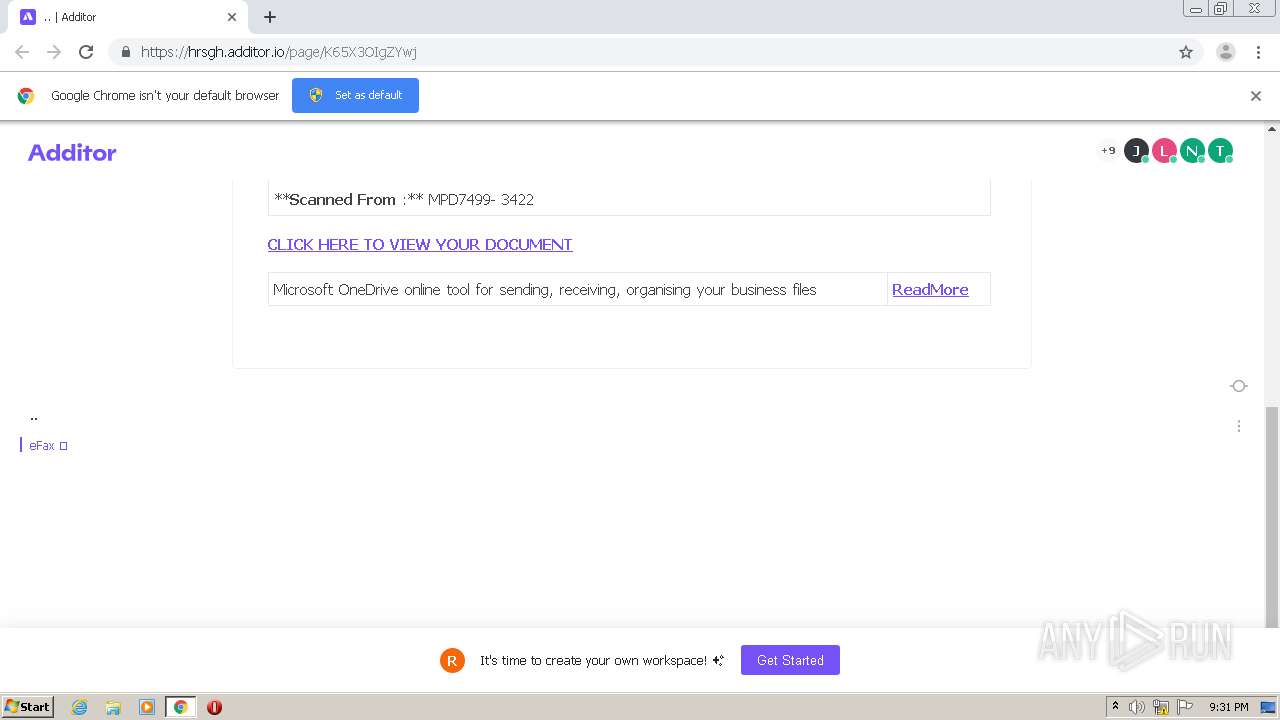1280x720 pixels.
Task: Select the Additor browser tab
Action: (128, 17)
